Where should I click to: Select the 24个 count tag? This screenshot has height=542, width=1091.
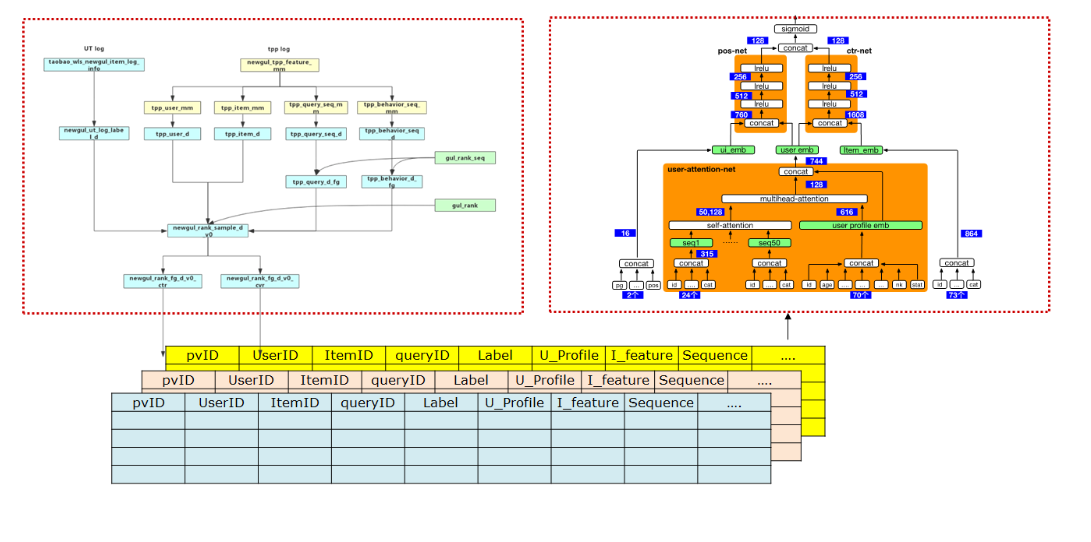(x=689, y=295)
